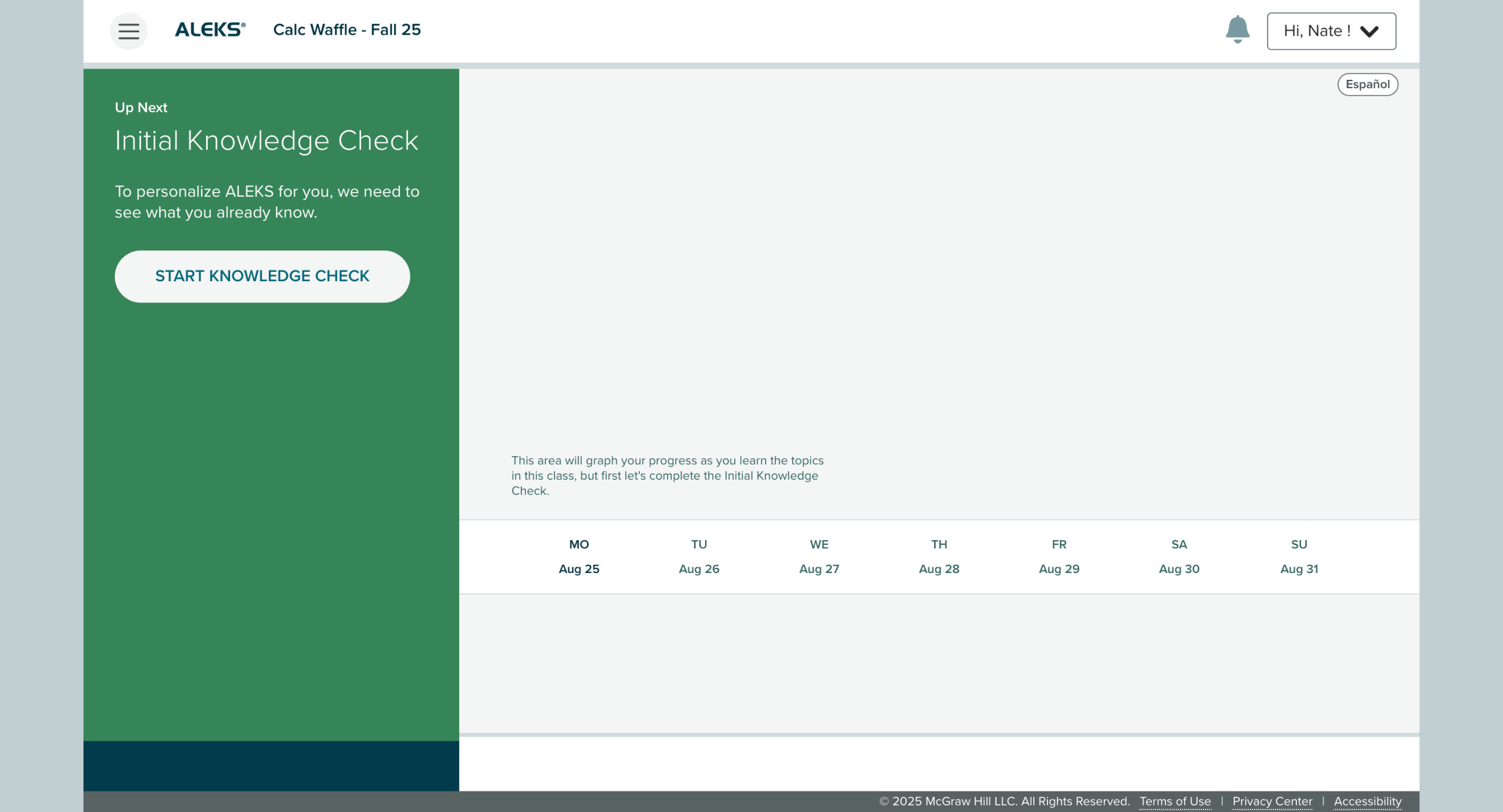
Task: Open the hamburger navigation menu
Action: point(129,31)
